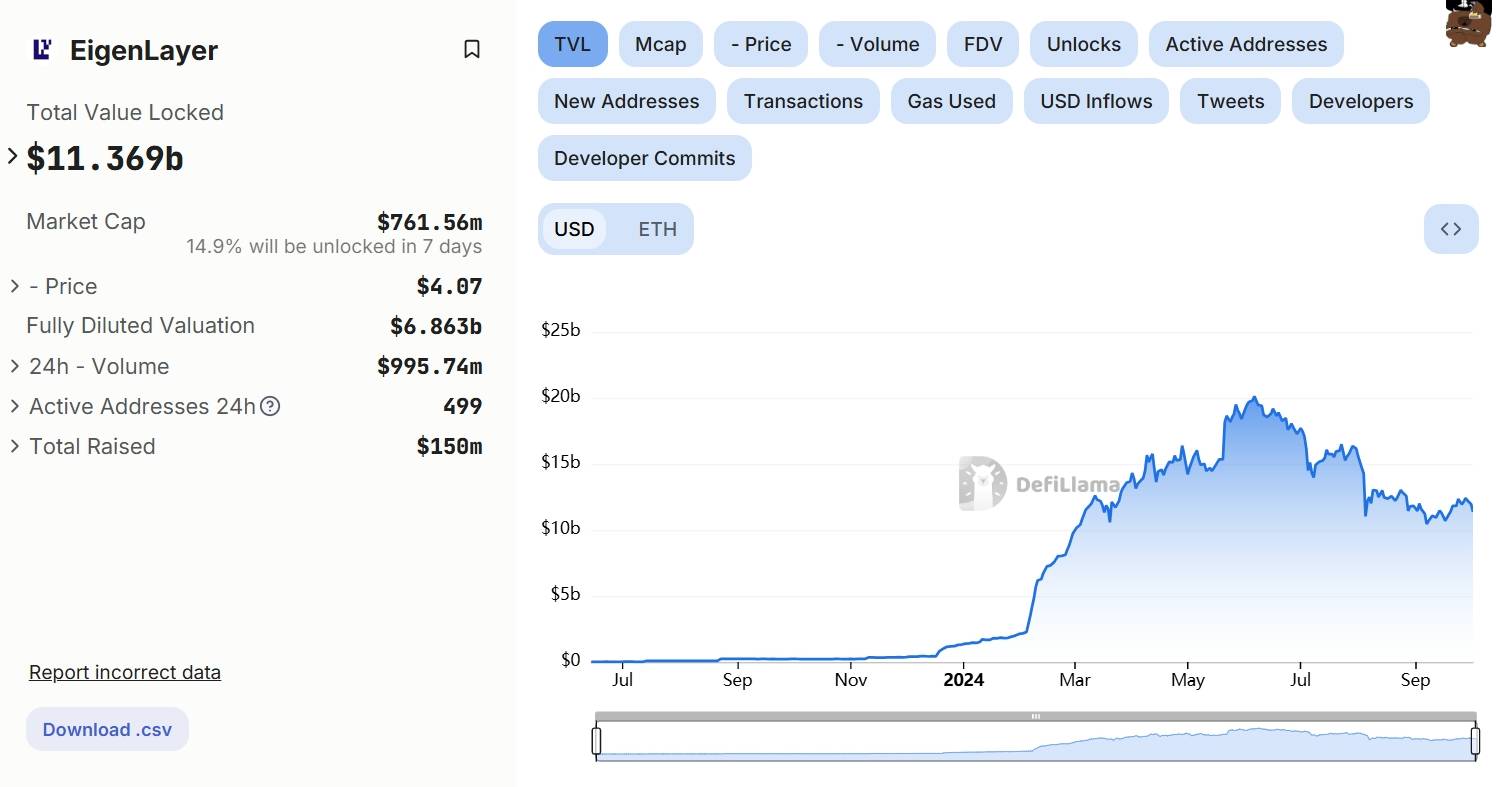The image size is (1496, 787).
Task: Expand the 24h Volume row
Action: [x=15, y=366]
